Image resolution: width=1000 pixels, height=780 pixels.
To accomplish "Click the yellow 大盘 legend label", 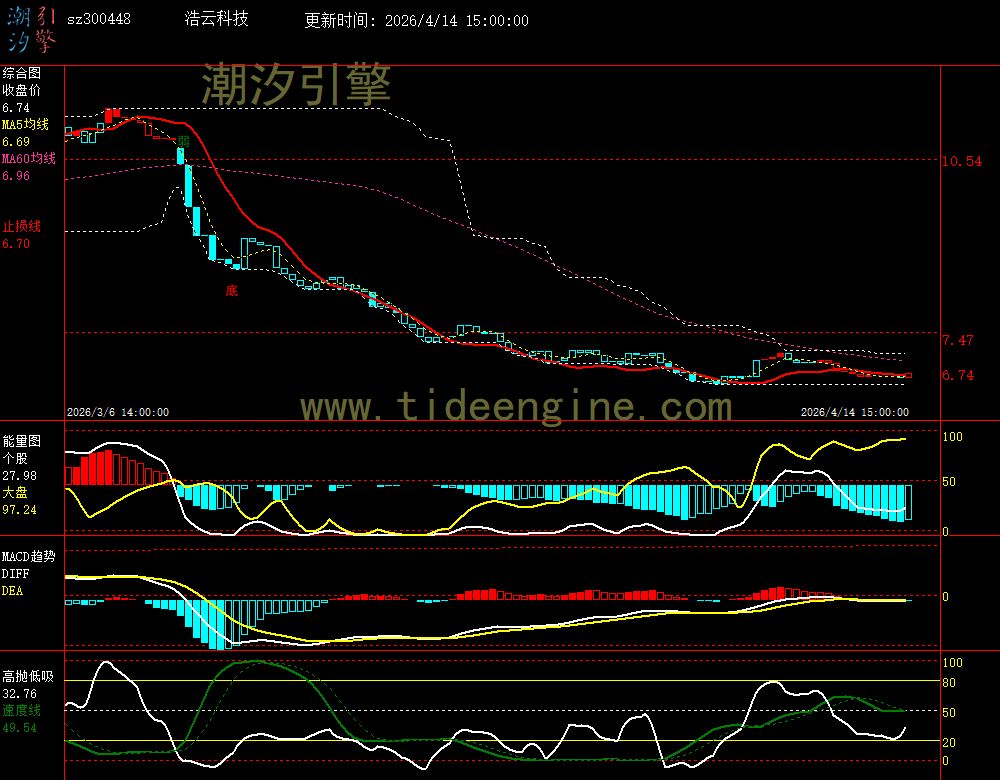I will click(x=15, y=493).
